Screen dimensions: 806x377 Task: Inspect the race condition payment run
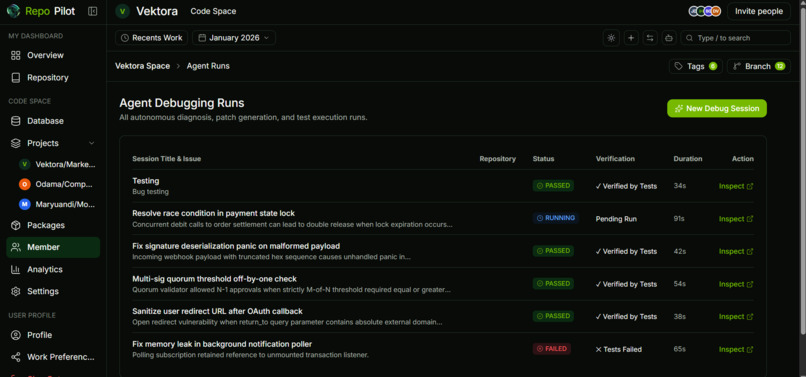click(x=736, y=219)
